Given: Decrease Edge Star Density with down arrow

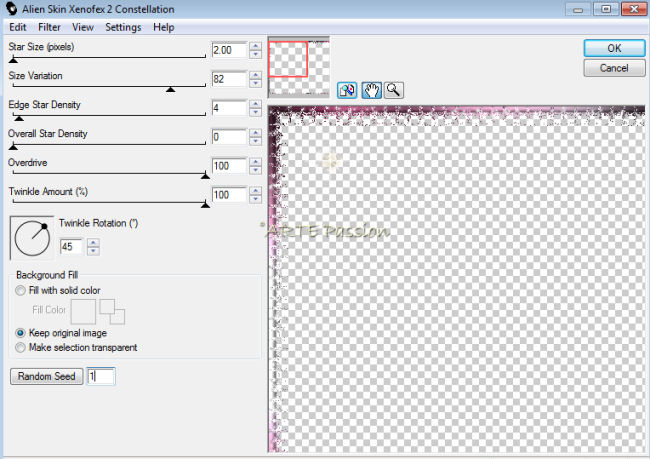Looking at the screenshot, I should pos(256,112).
